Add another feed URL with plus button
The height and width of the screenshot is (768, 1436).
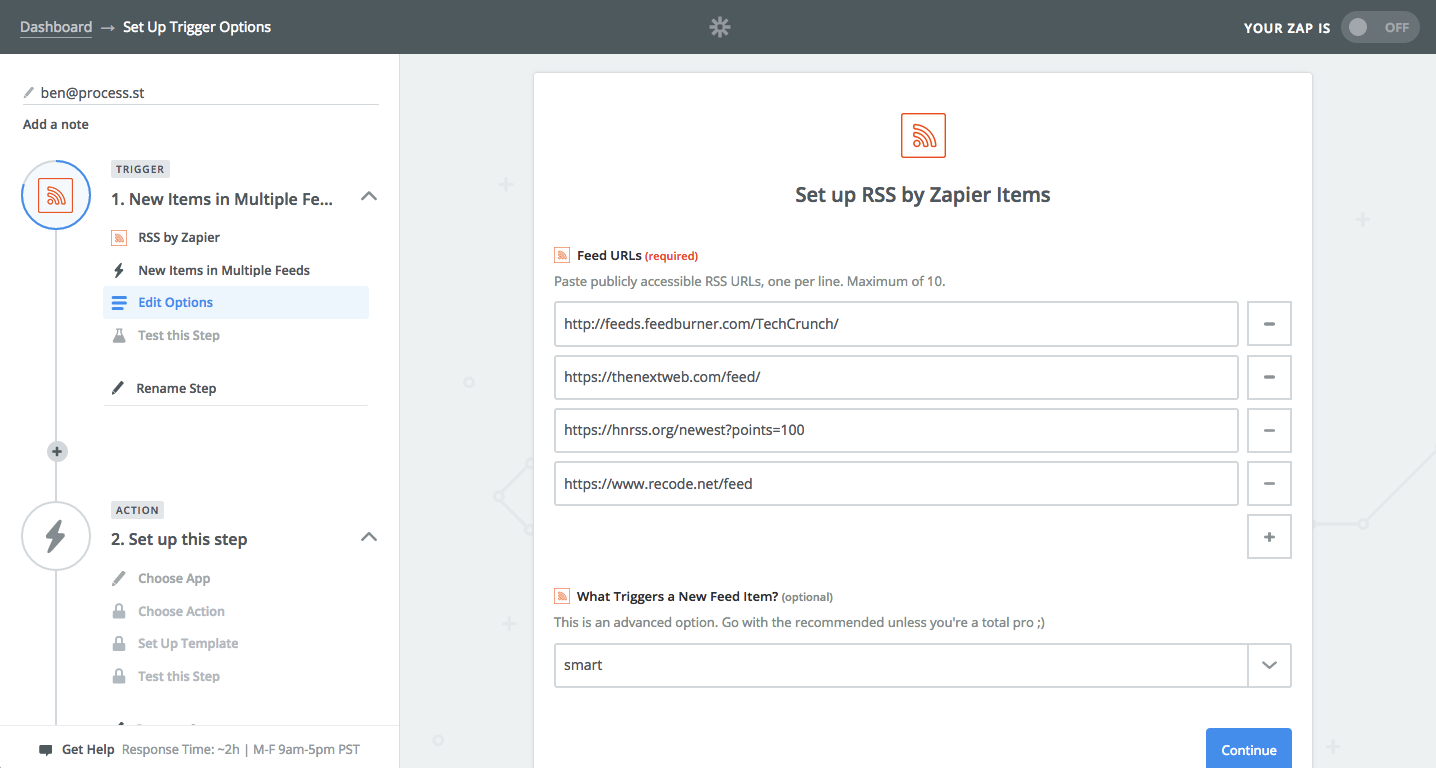point(1269,536)
